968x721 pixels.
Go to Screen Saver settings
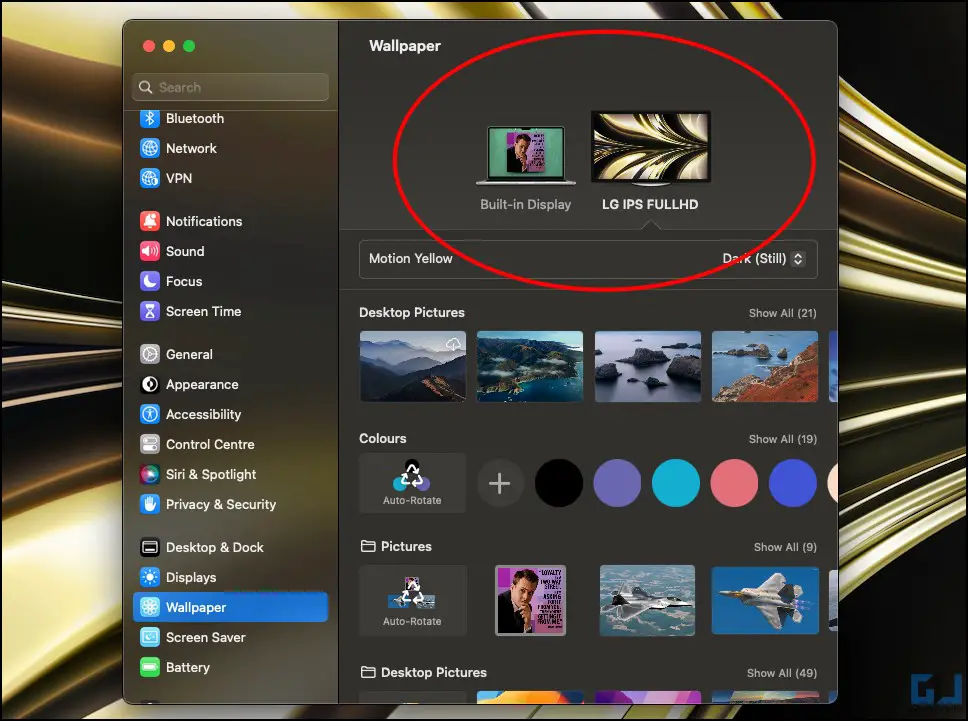point(230,637)
